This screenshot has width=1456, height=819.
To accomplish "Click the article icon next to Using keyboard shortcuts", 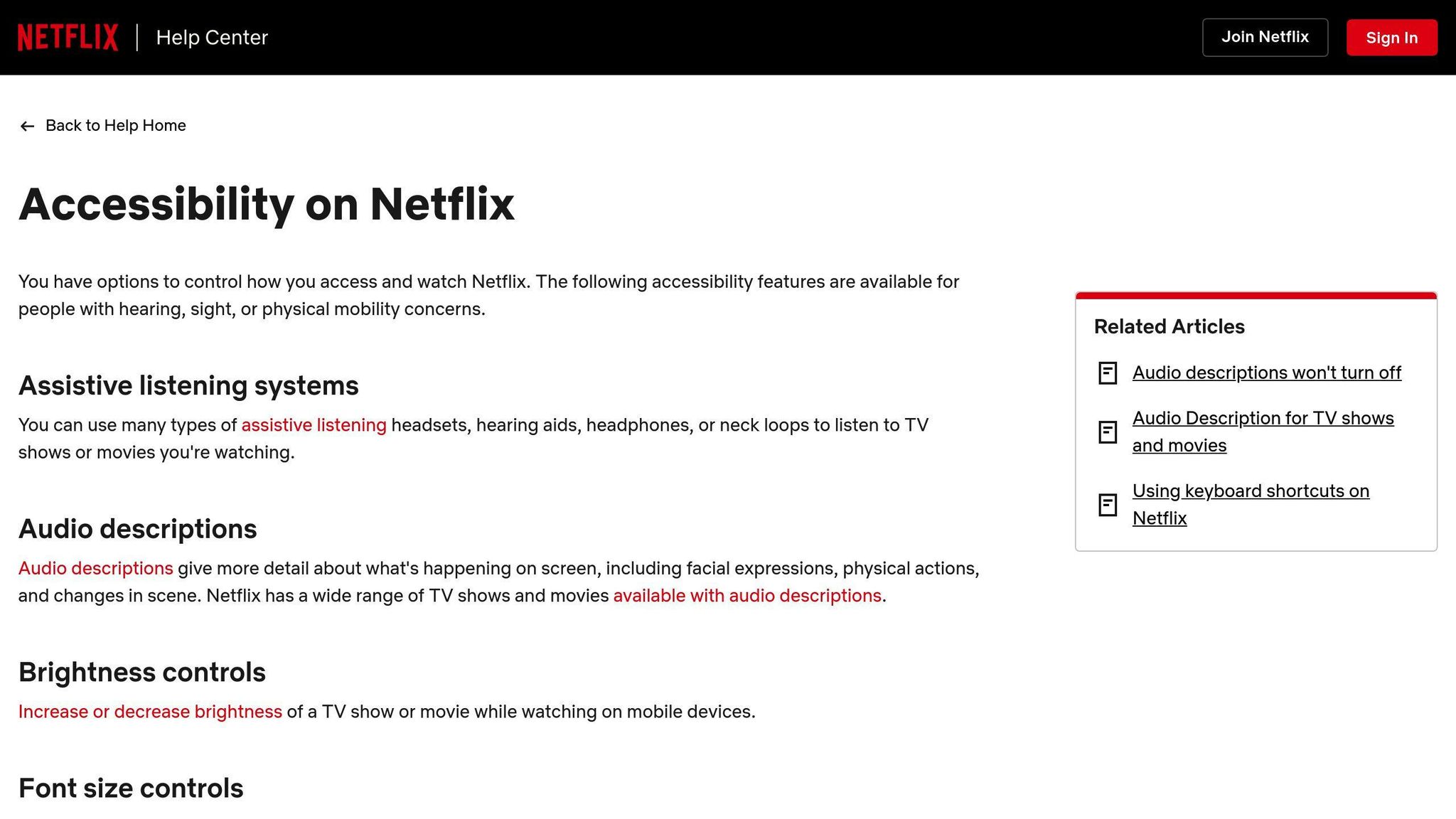I will (1108, 505).
